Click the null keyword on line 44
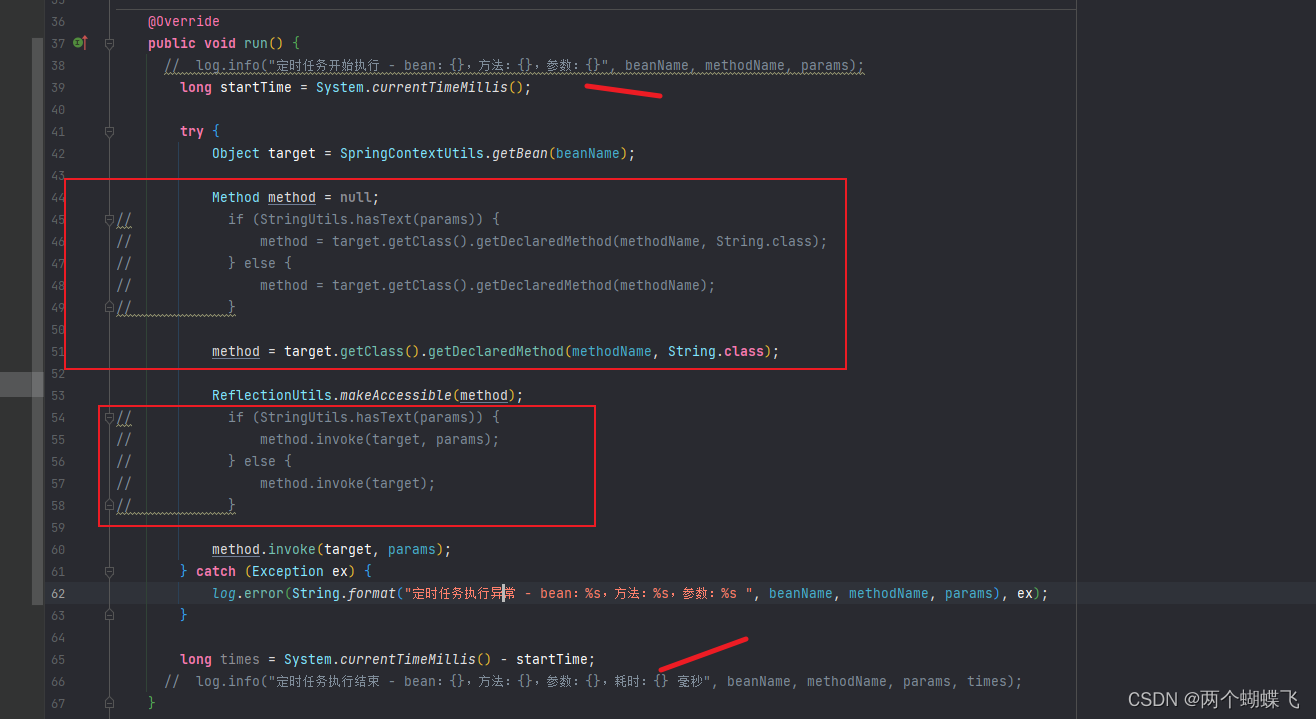1316x719 pixels. tap(356, 197)
